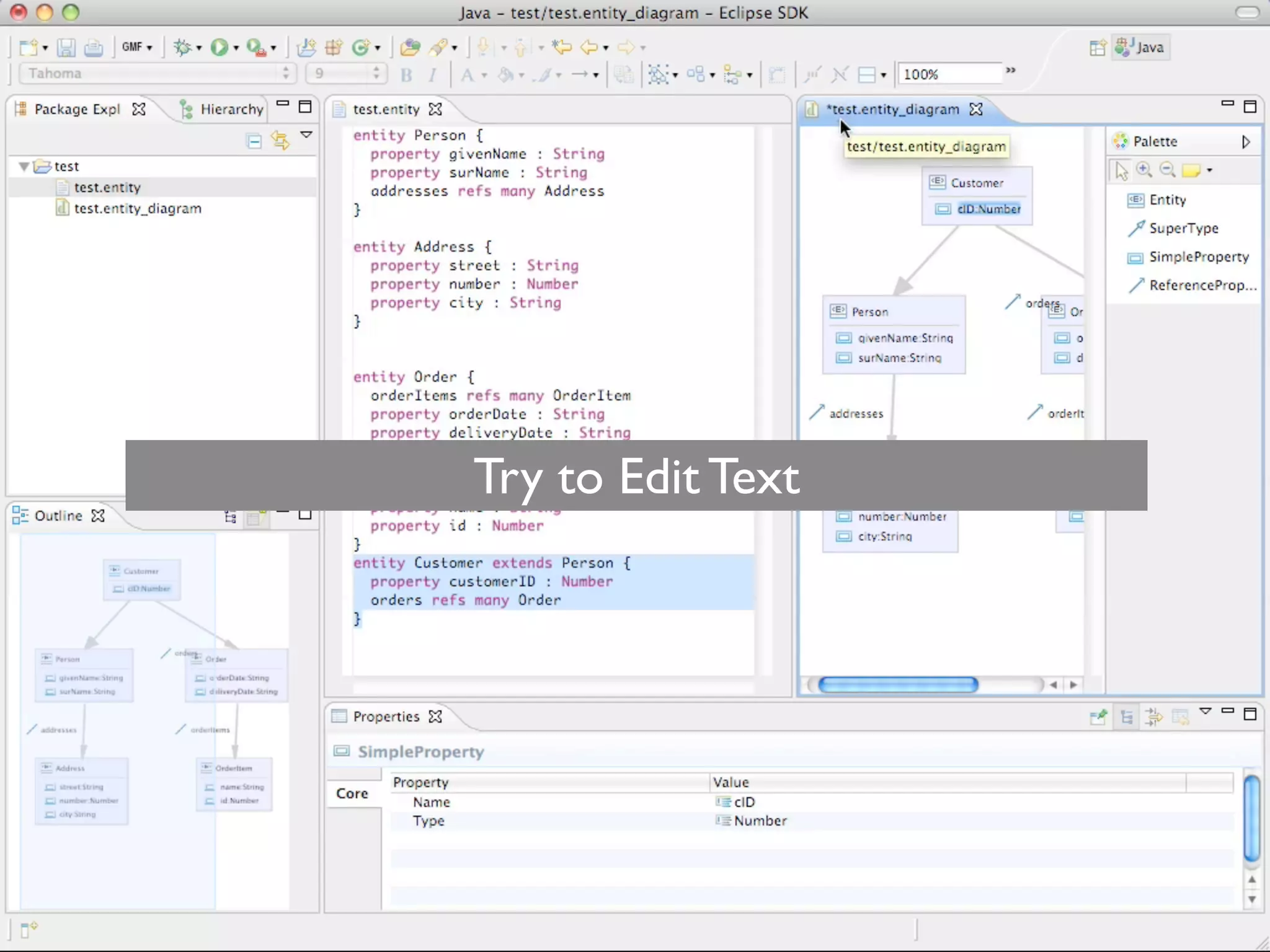
Task: Switch to the Hierarchy tab
Action: pyautogui.click(x=223, y=109)
